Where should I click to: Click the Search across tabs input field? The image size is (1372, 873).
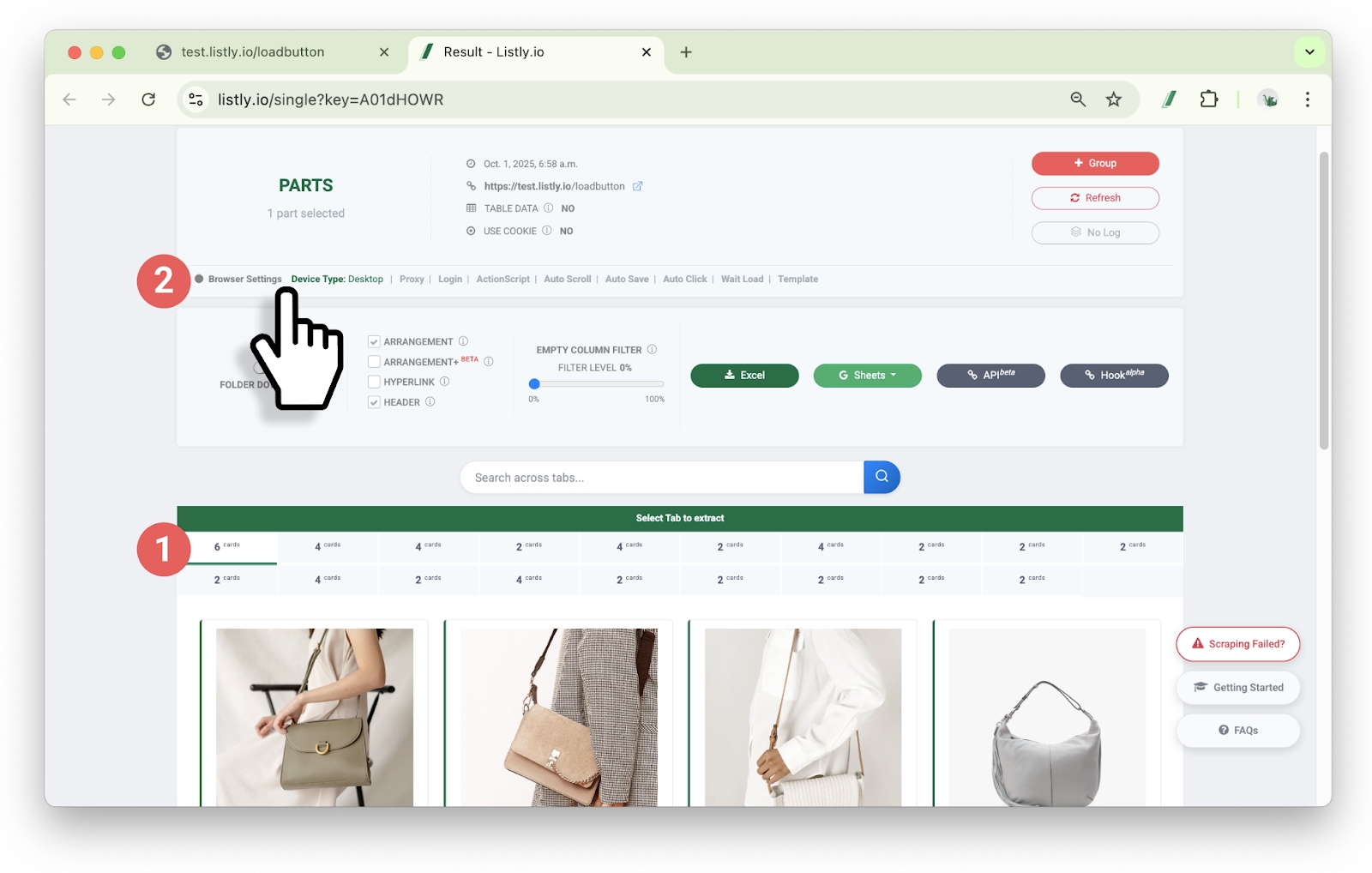[x=660, y=478]
